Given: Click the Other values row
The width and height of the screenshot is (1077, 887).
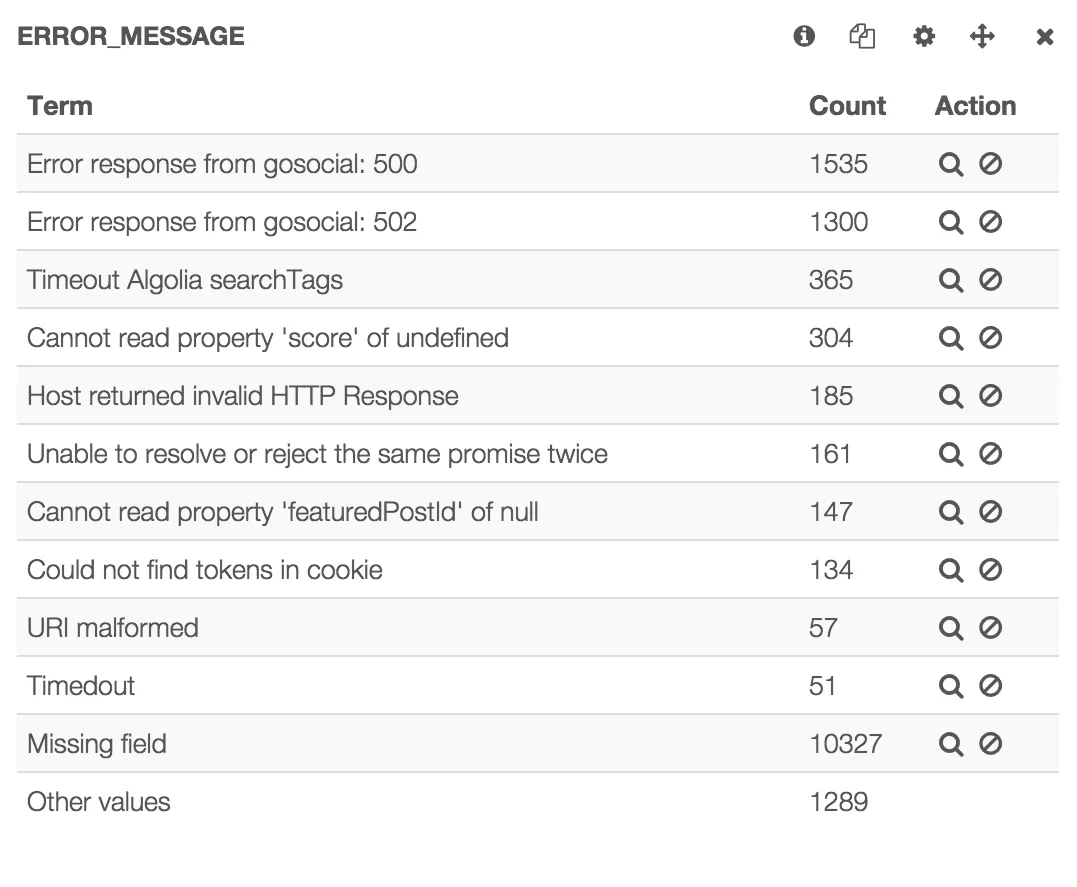Looking at the screenshot, I should [98, 802].
